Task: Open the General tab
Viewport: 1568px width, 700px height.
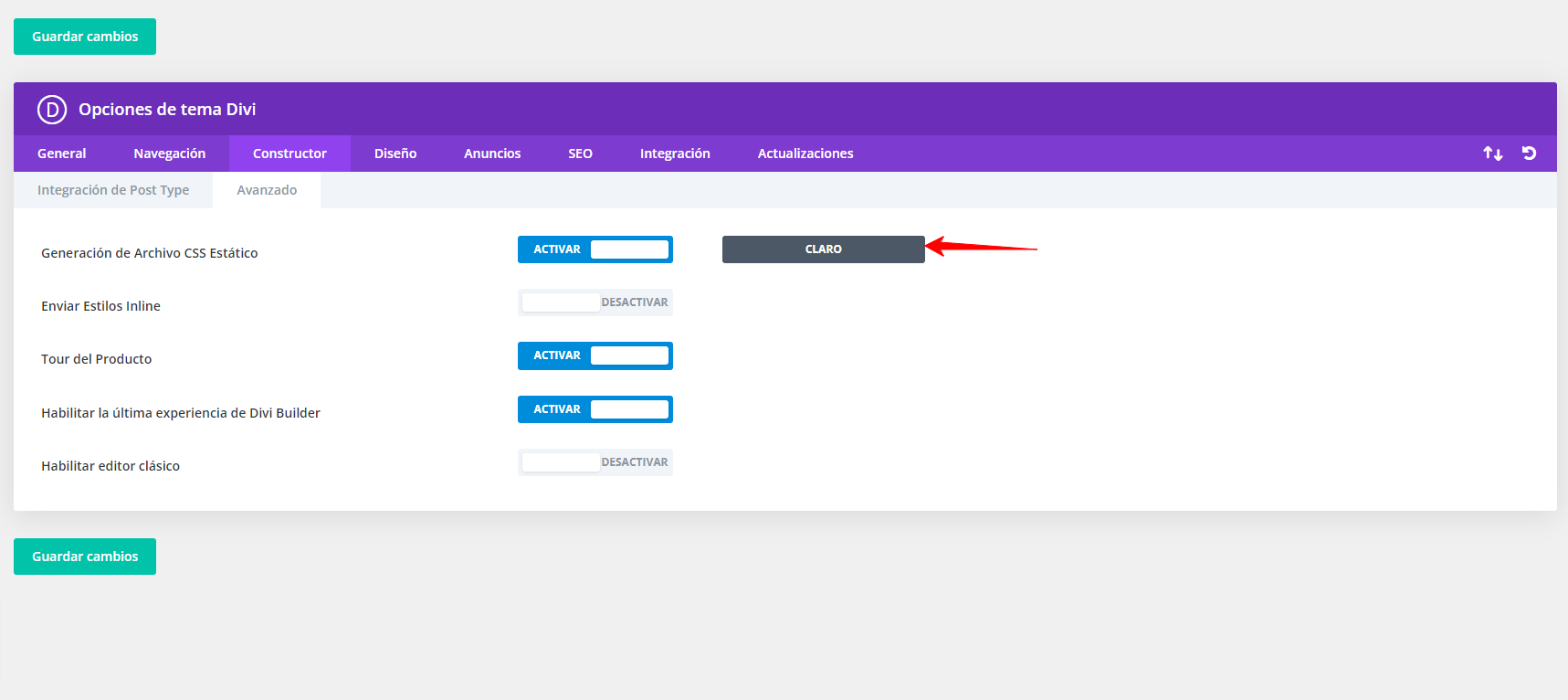Action: pos(62,154)
